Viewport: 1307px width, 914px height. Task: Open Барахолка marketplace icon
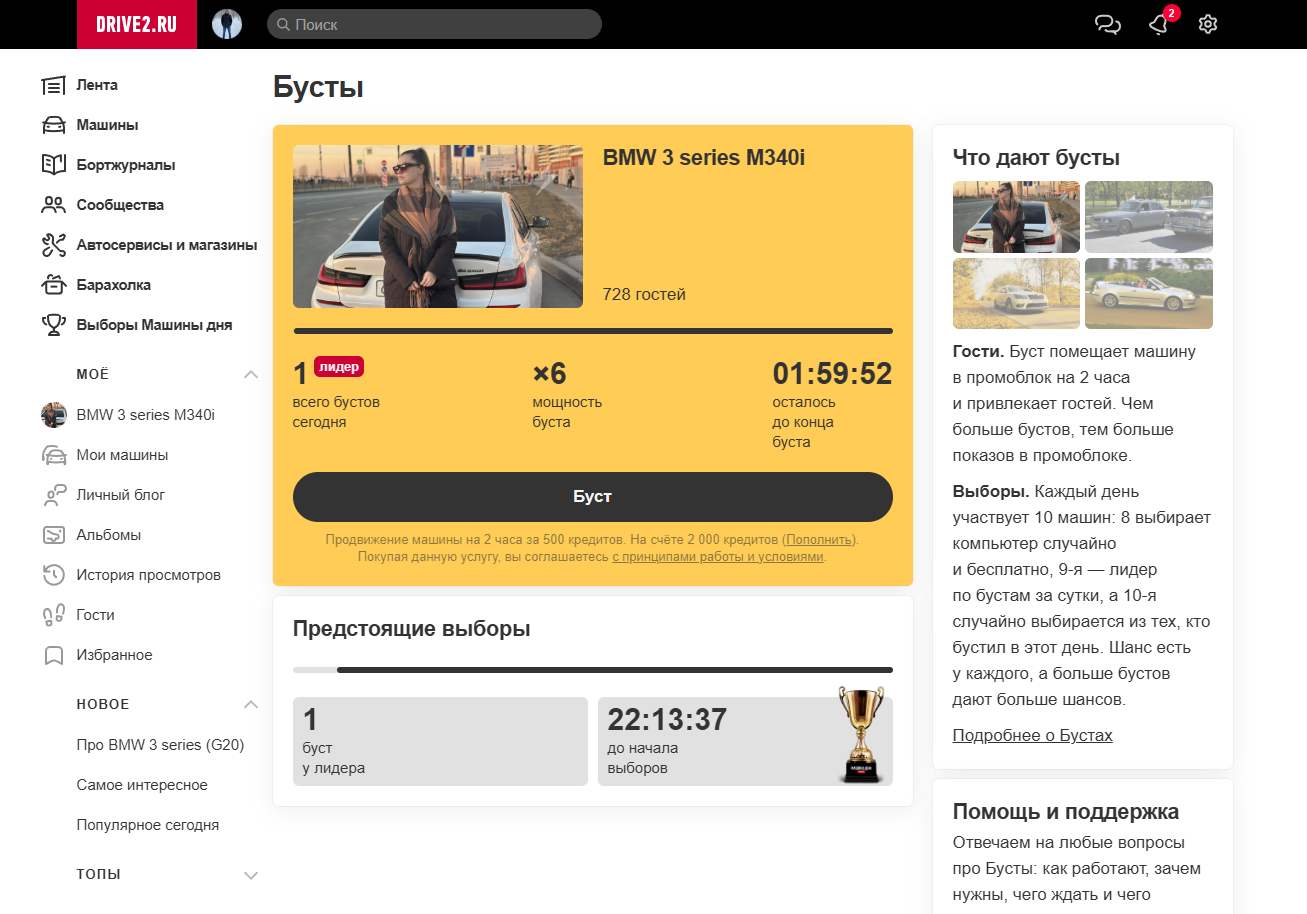[53, 285]
